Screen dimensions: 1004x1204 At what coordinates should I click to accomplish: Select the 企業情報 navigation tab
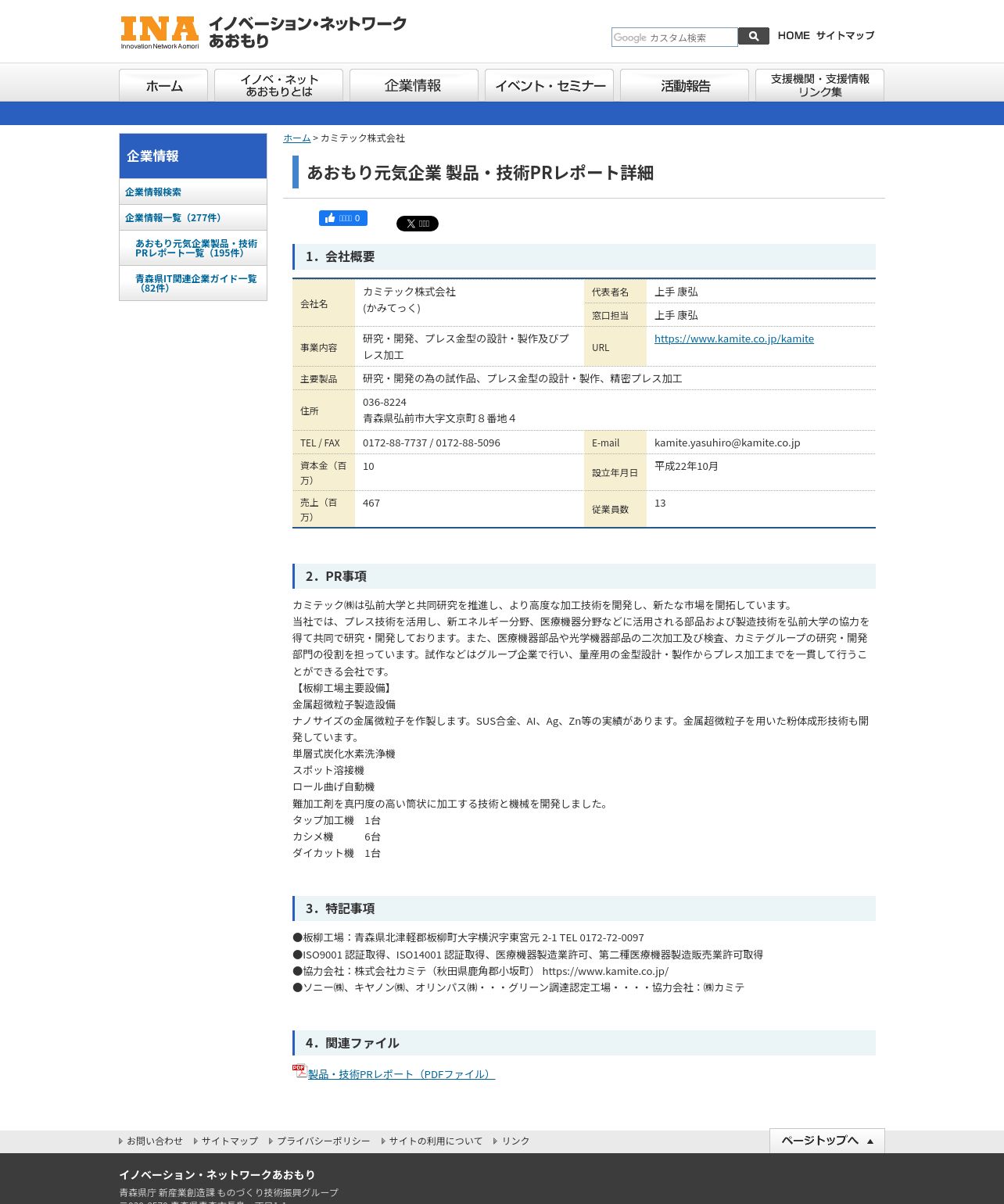[x=414, y=85]
